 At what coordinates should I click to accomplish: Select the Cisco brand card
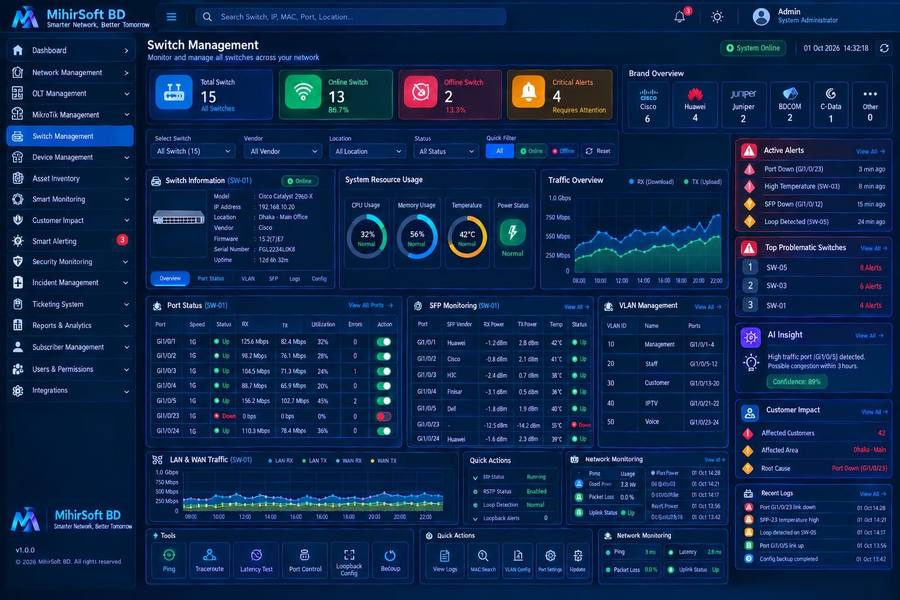coord(647,105)
